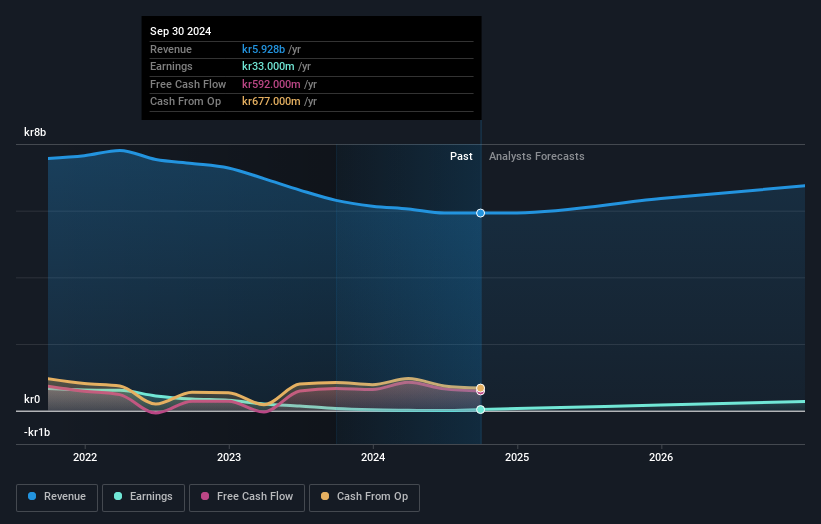Toggle the Cash From Op legend button
The image size is (821, 524).
pos(364,497)
